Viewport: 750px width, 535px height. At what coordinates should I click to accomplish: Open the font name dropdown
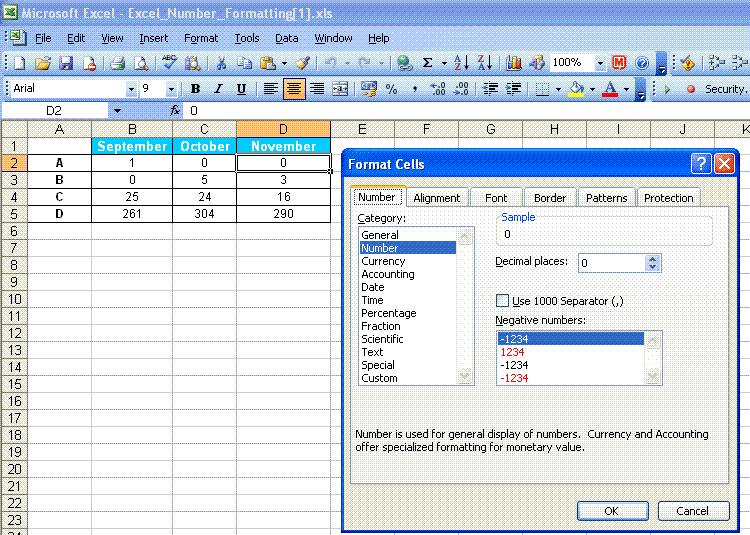(x=131, y=89)
